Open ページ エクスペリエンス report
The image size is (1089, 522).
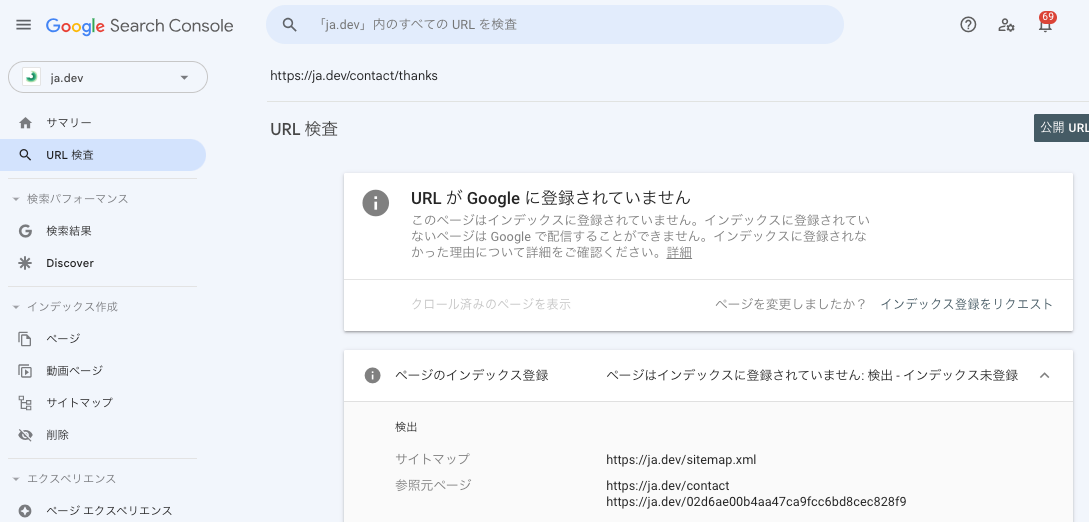109,511
